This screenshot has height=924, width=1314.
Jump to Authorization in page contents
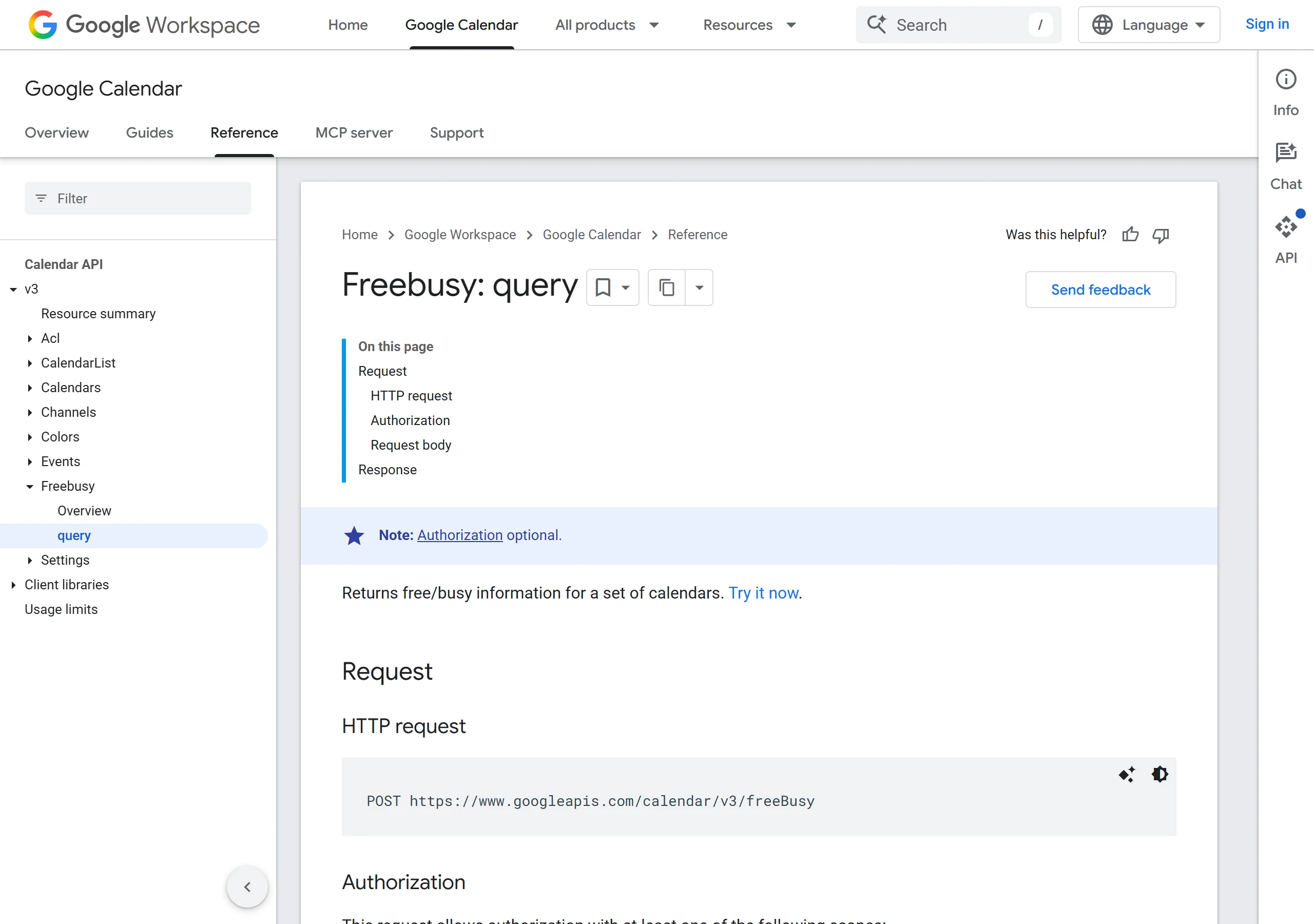click(x=410, y=420)
